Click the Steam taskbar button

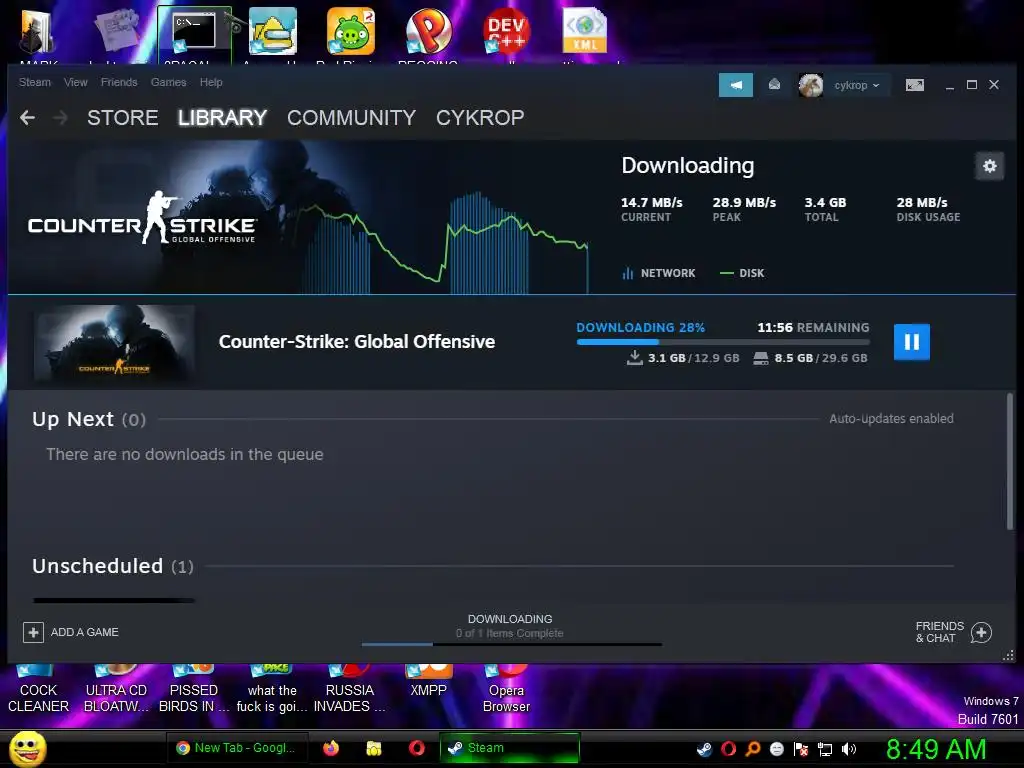(509, 748)
